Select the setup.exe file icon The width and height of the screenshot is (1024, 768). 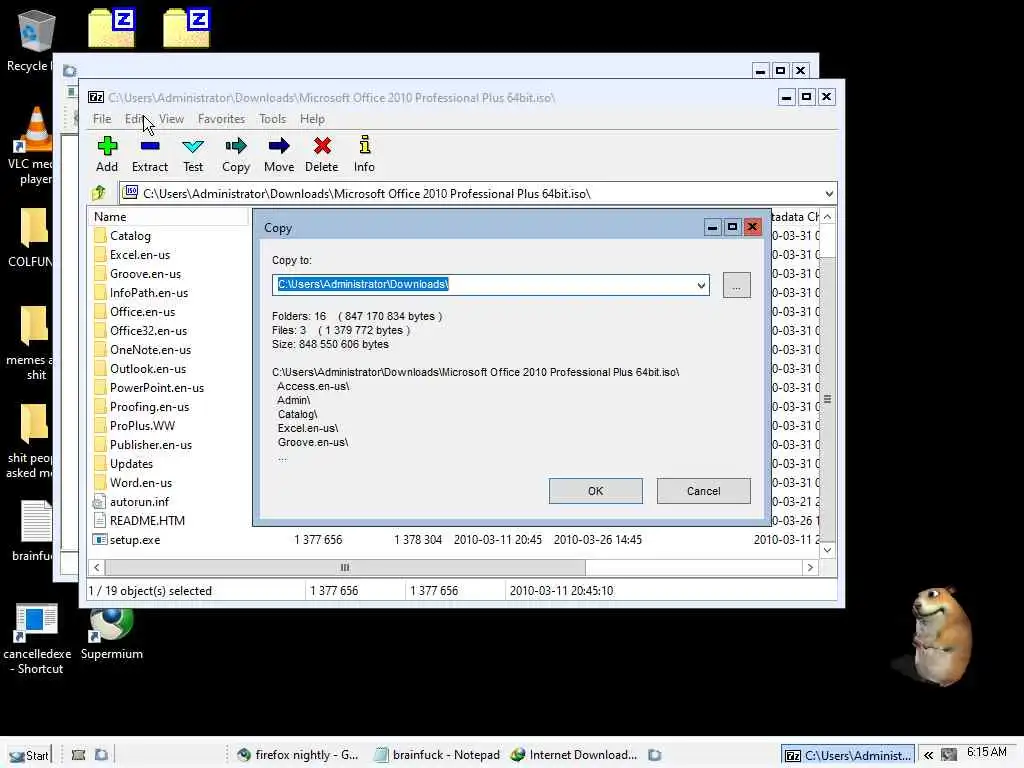tap(99, 539)
